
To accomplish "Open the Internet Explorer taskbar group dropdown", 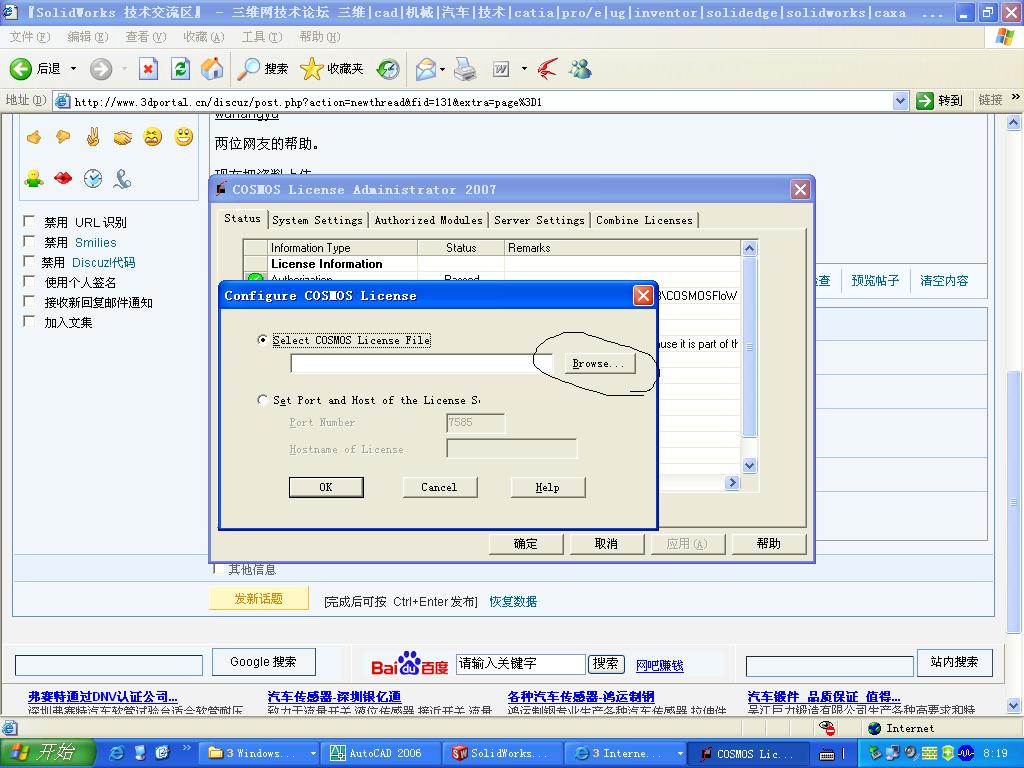I will [x=680, y=754].
